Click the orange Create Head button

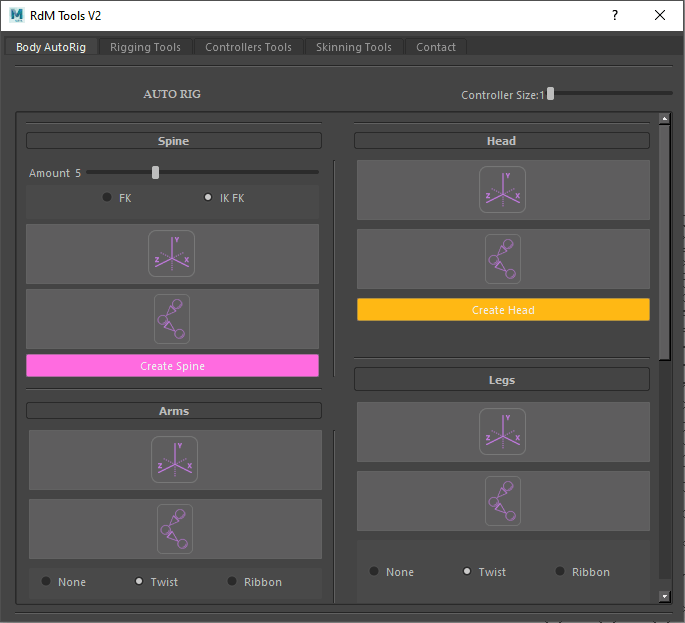point(503,310)
